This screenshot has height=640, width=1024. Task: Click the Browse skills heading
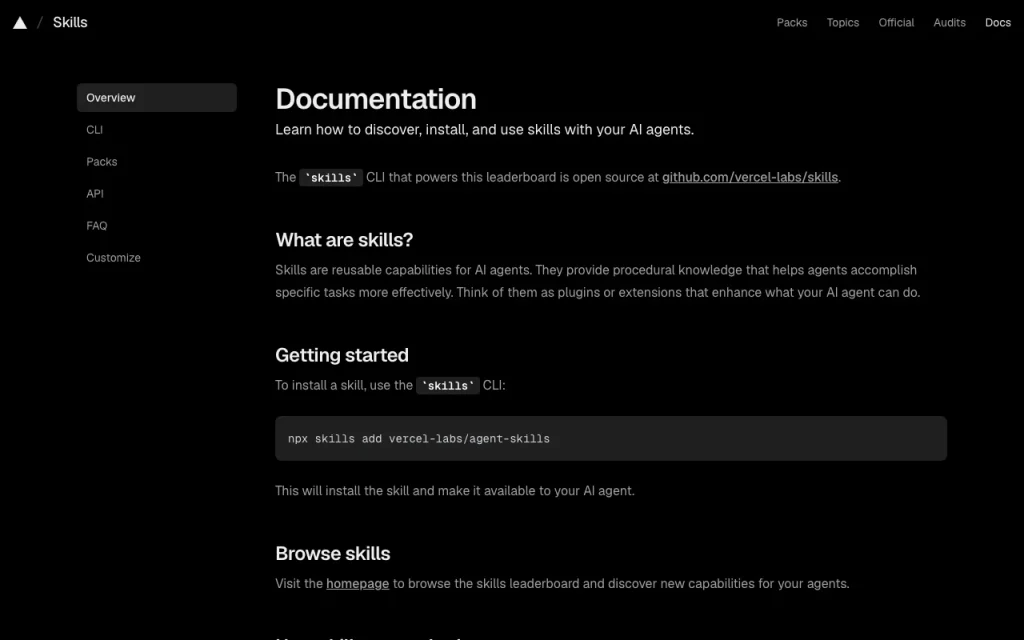coord(332,553)
